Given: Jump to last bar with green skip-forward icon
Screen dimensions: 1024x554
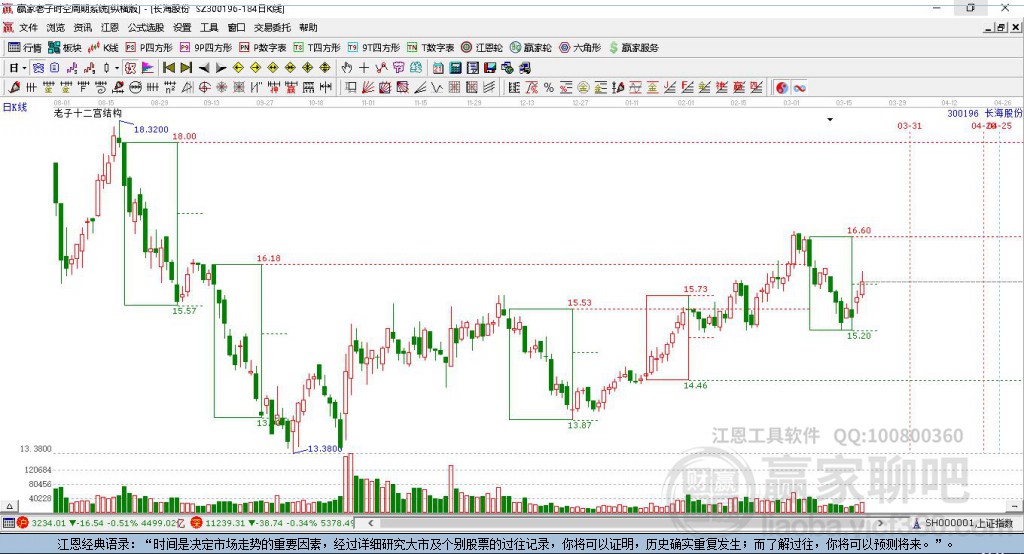Looking at the screenshot, I should [186, 68].
